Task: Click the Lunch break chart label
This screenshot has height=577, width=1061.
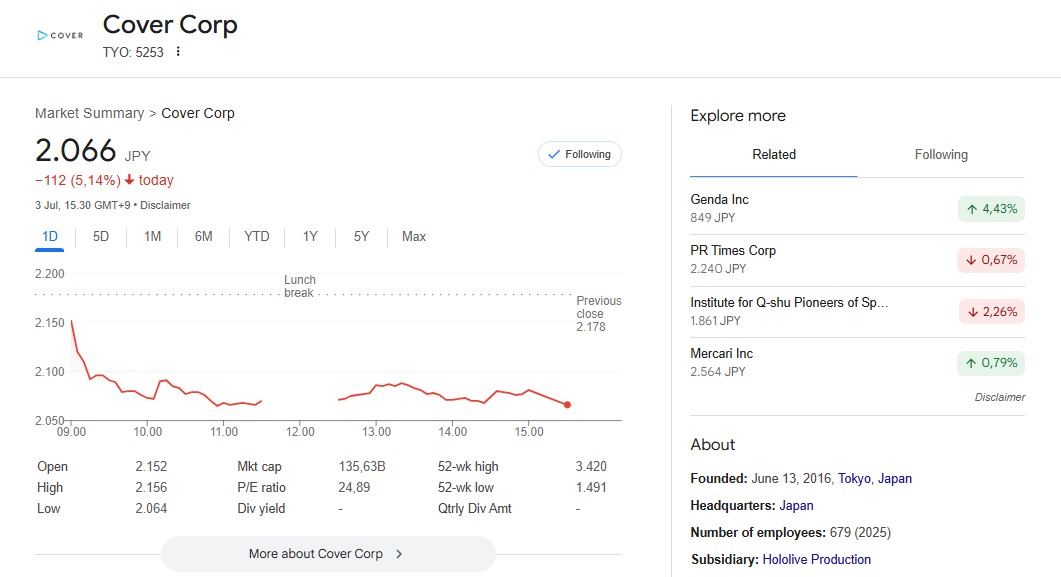Action: tap(300, 286)
